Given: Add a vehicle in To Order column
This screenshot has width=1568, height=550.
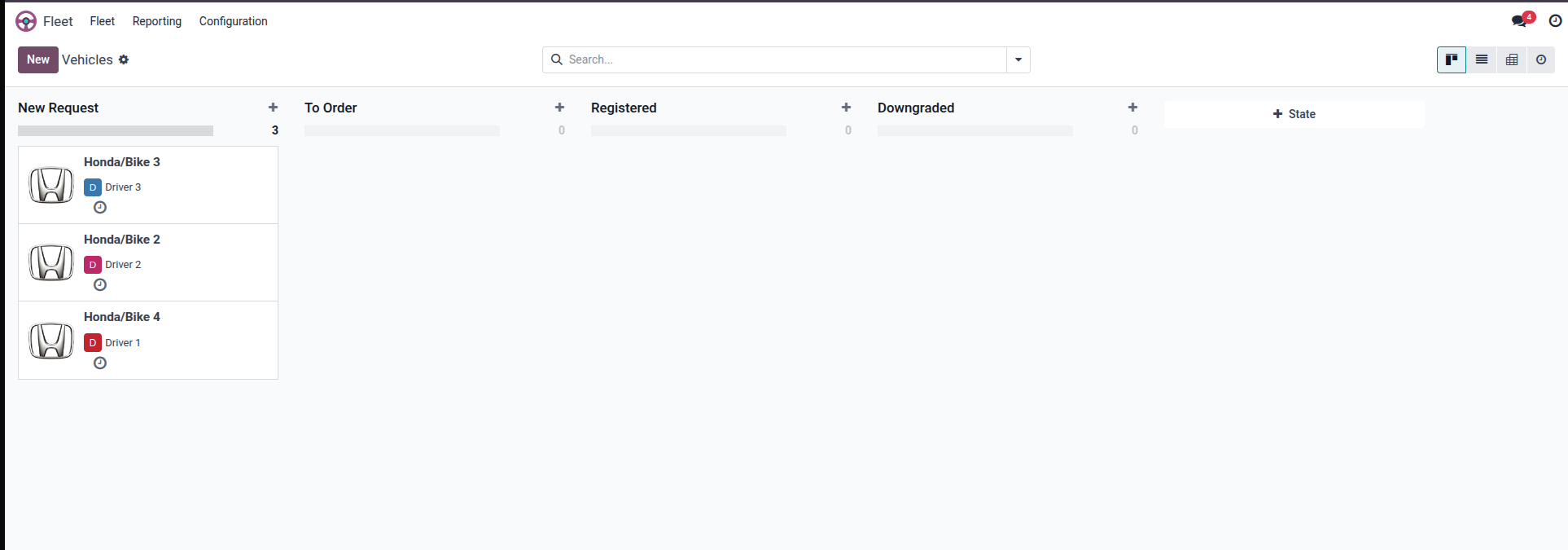Looking at the screenshot, I should (559, 108).
